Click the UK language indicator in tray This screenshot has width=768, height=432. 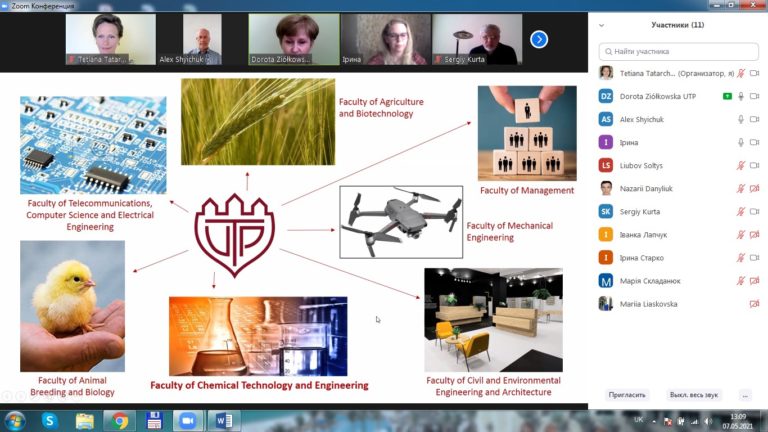638,420
